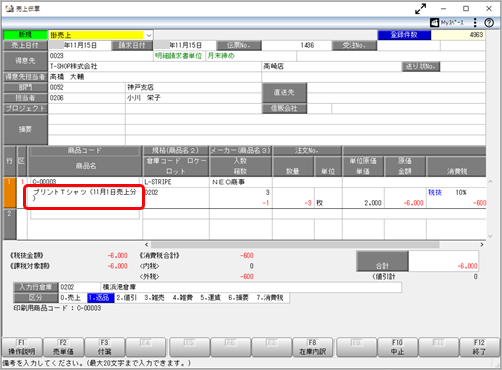
Task: Select 5.運賃 in the 区分 options
Action: 210,298
